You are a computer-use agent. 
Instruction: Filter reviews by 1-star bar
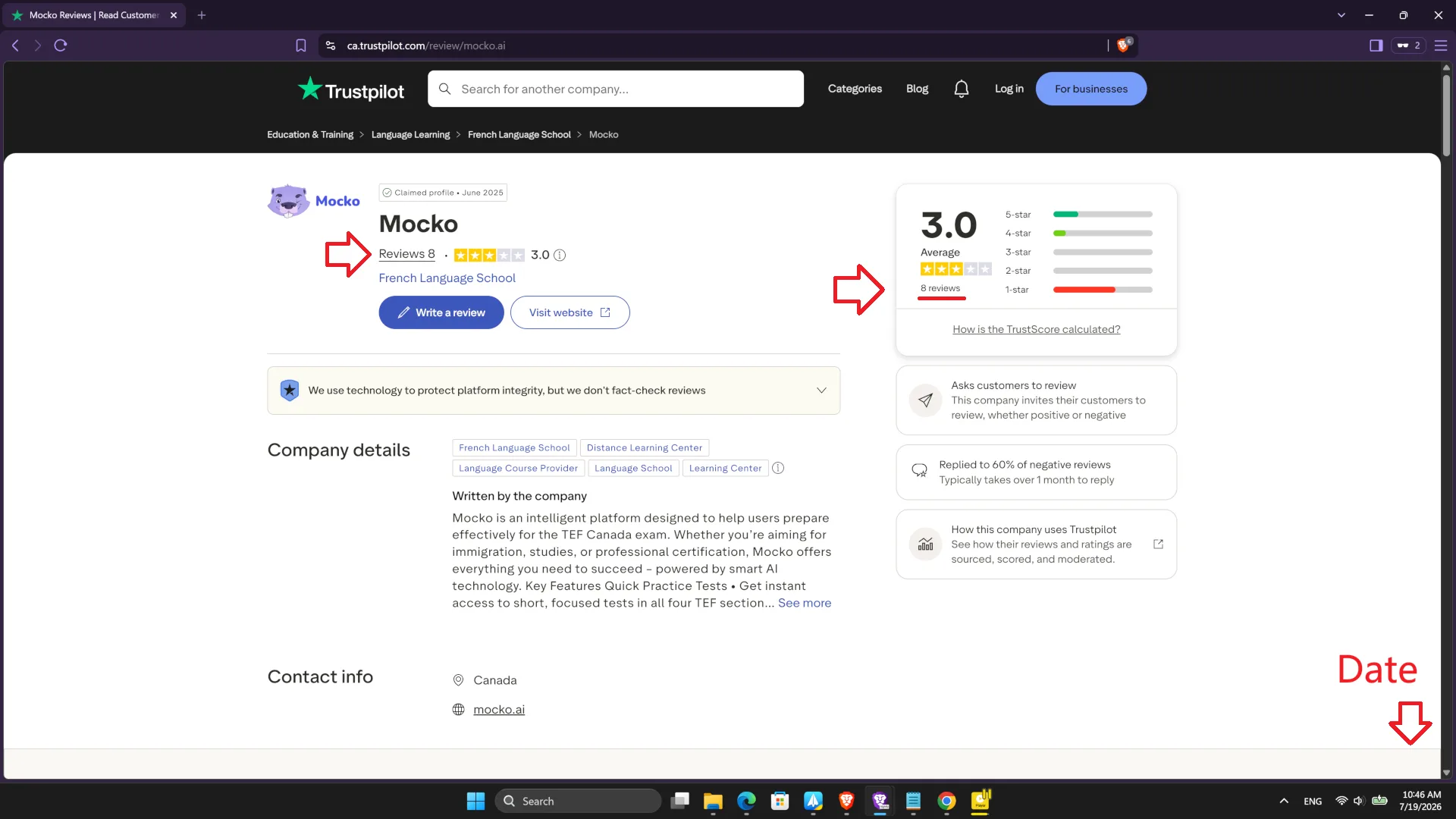pos(1103,290)
